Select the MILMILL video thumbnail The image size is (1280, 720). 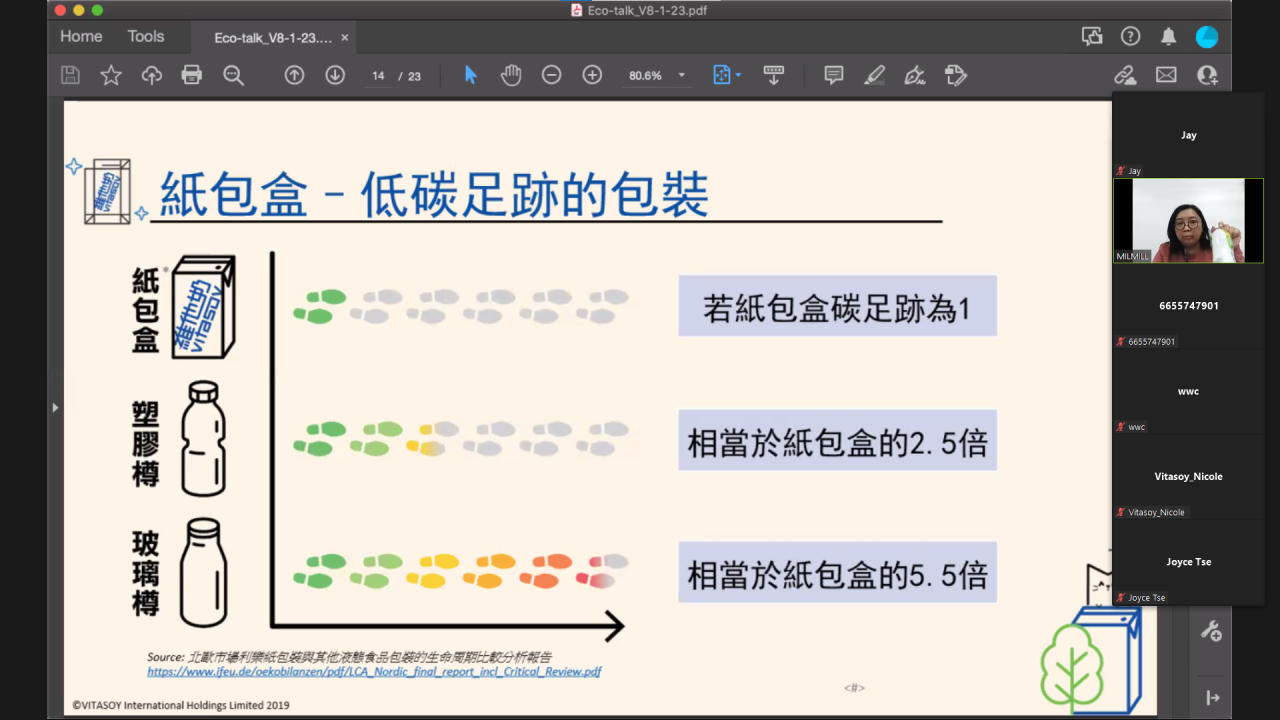(1188, 221)
